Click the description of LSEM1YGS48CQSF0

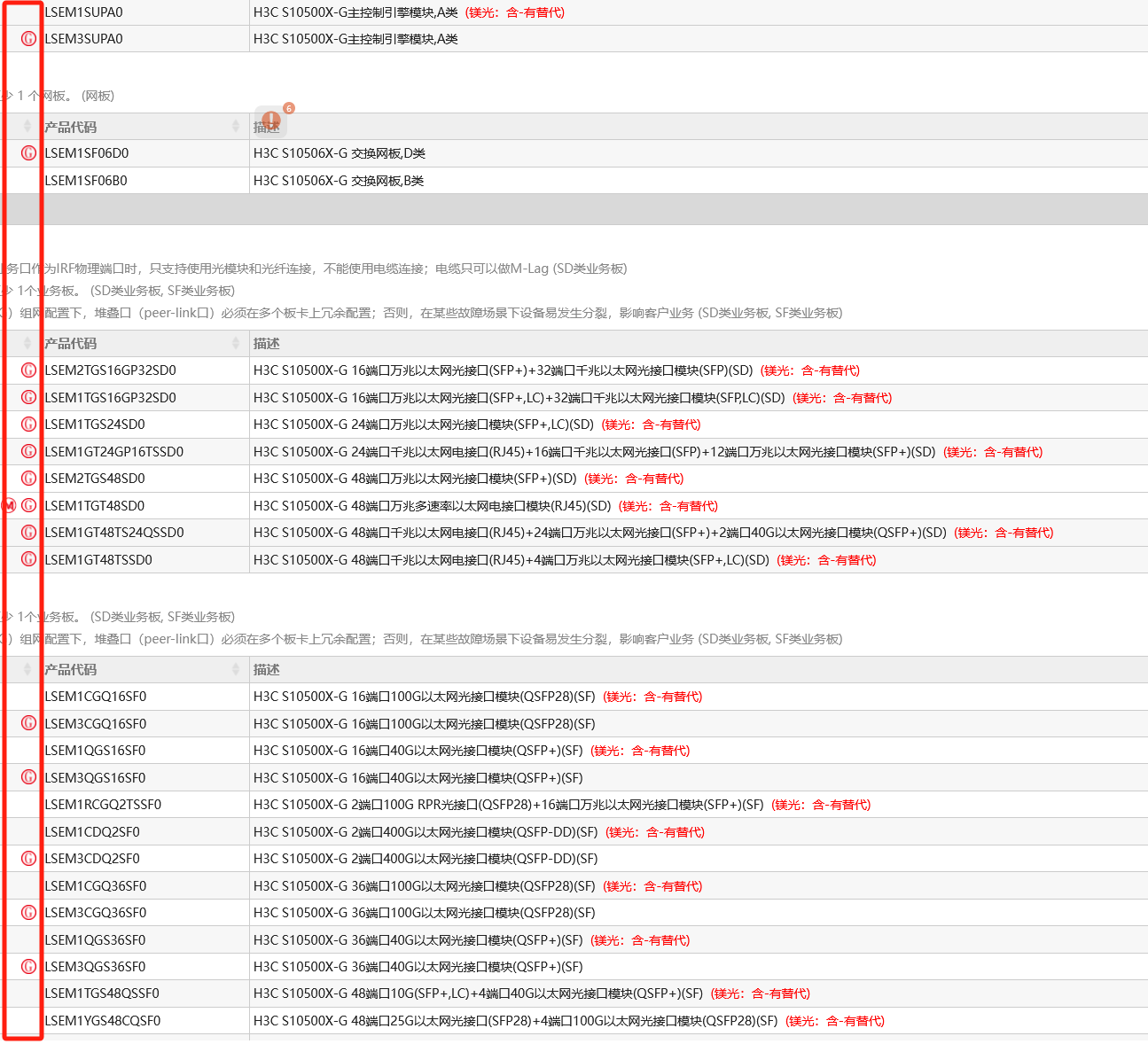click(x=569, y=1021)
